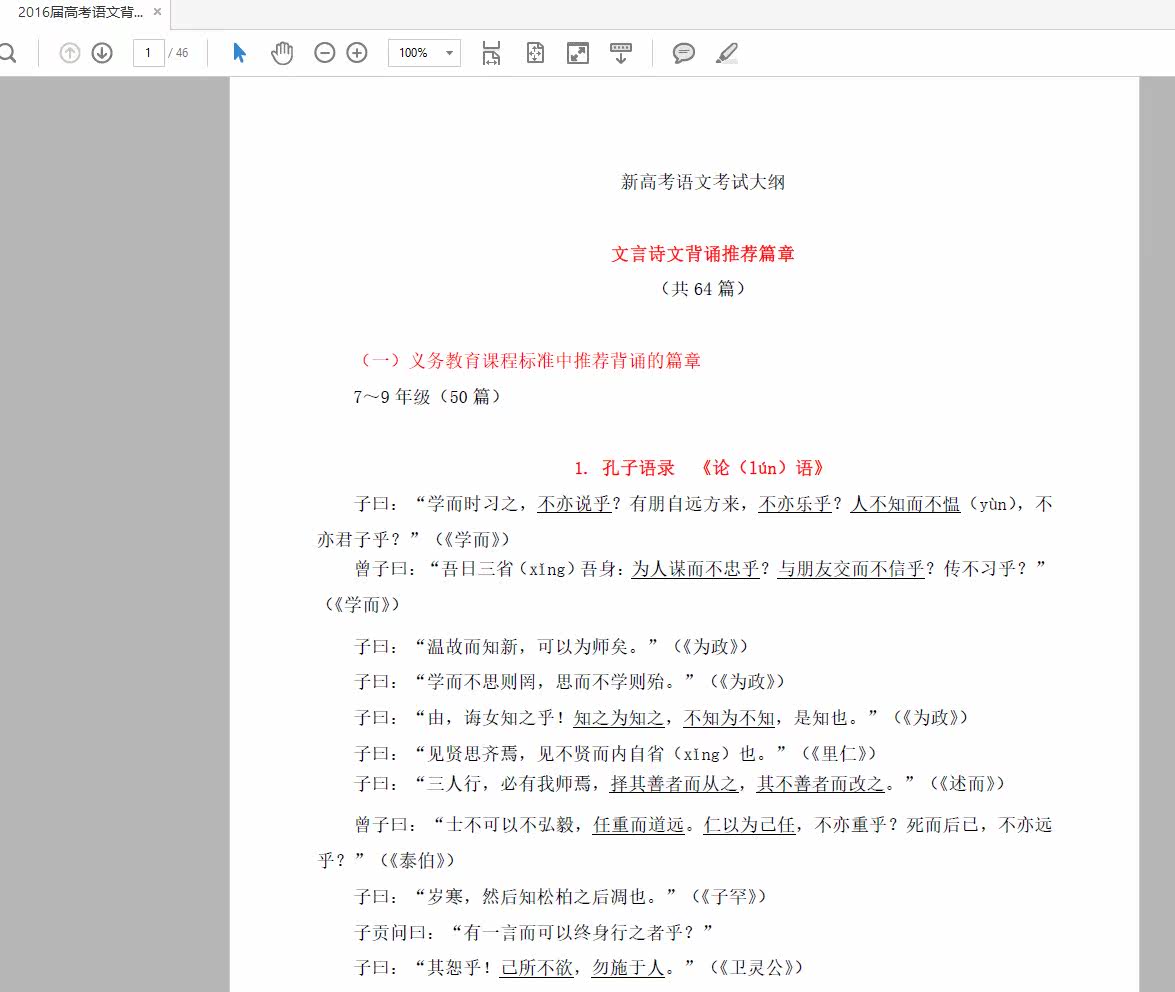Image resolution: width=1175 pixels, height=992 pixels.
Task: Zoom out using the minus icon
Action: pyautogui.click(x=324, y=53)
